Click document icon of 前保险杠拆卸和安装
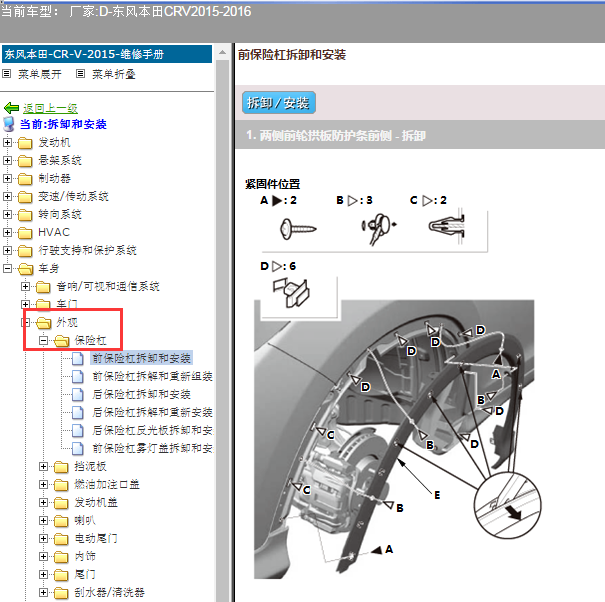 78,358
